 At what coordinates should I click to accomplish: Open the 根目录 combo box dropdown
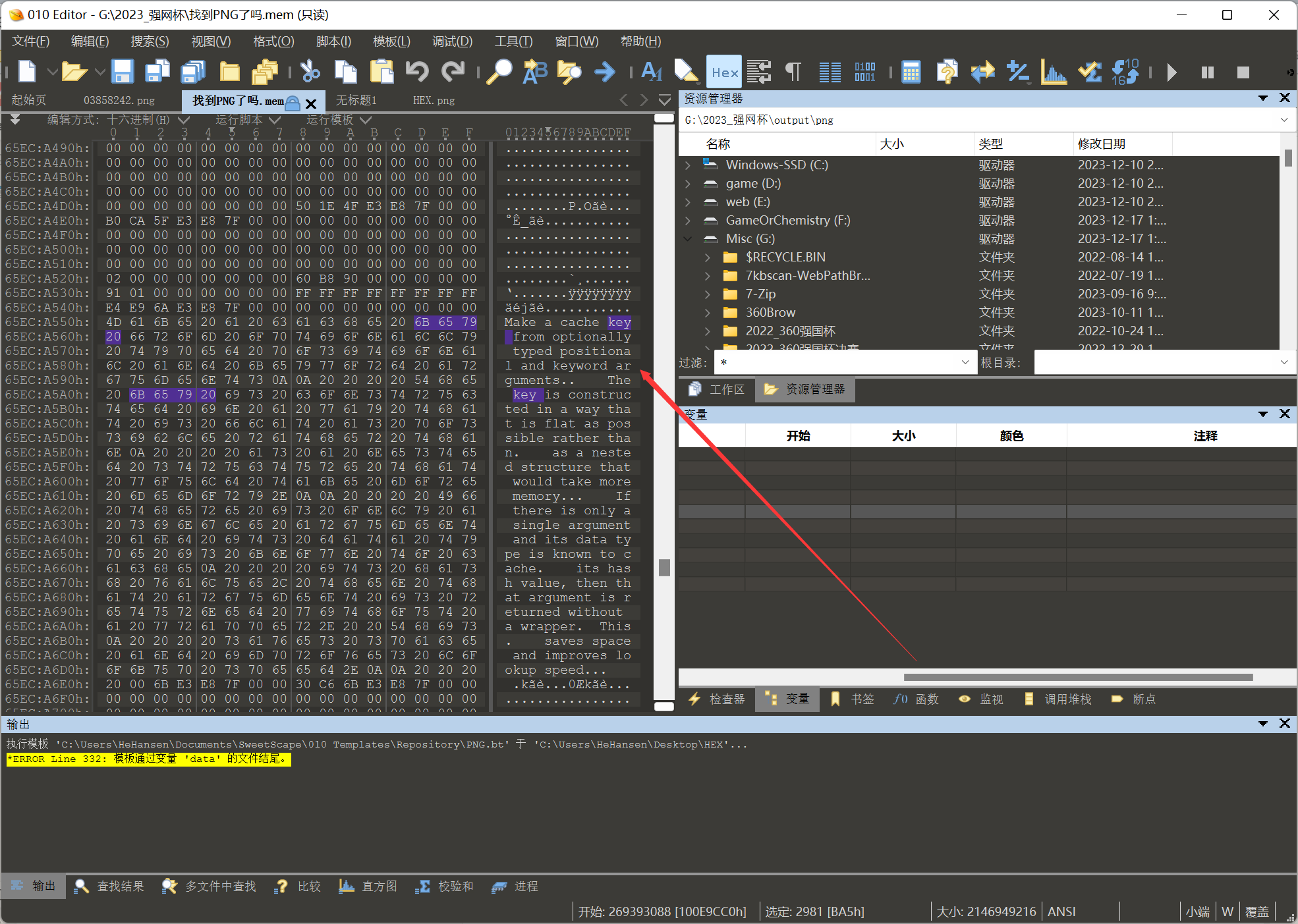[1284, 362]
